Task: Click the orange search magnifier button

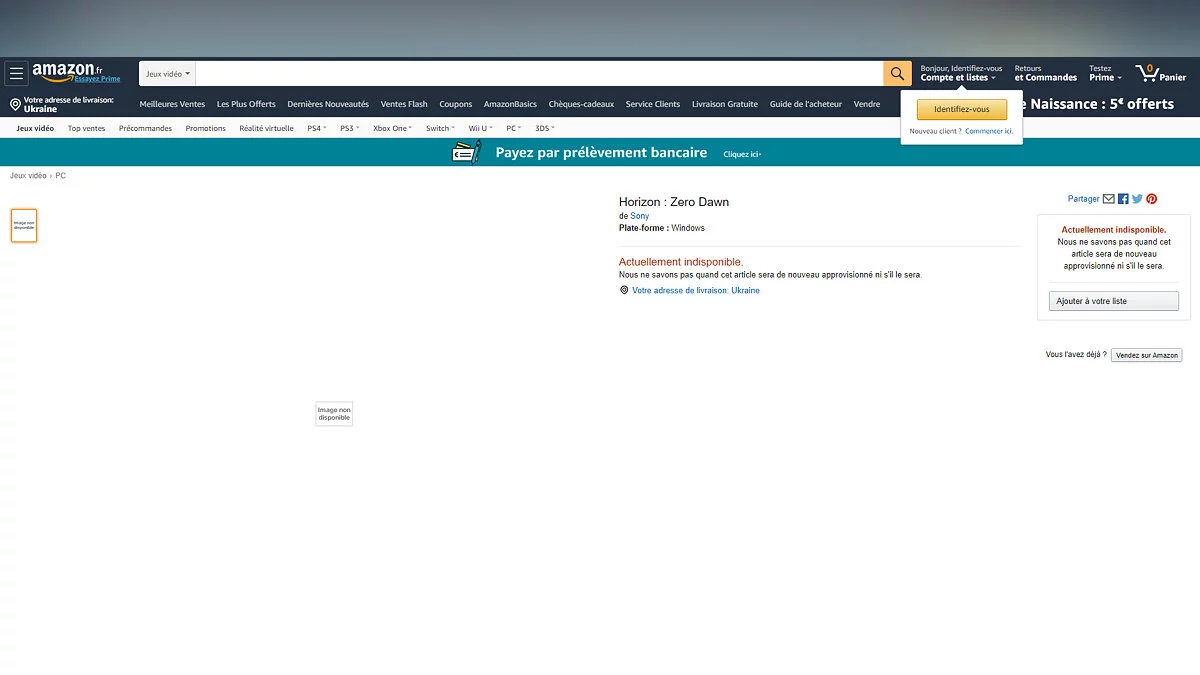Action: pyautogui.click(x=898, y=73)
